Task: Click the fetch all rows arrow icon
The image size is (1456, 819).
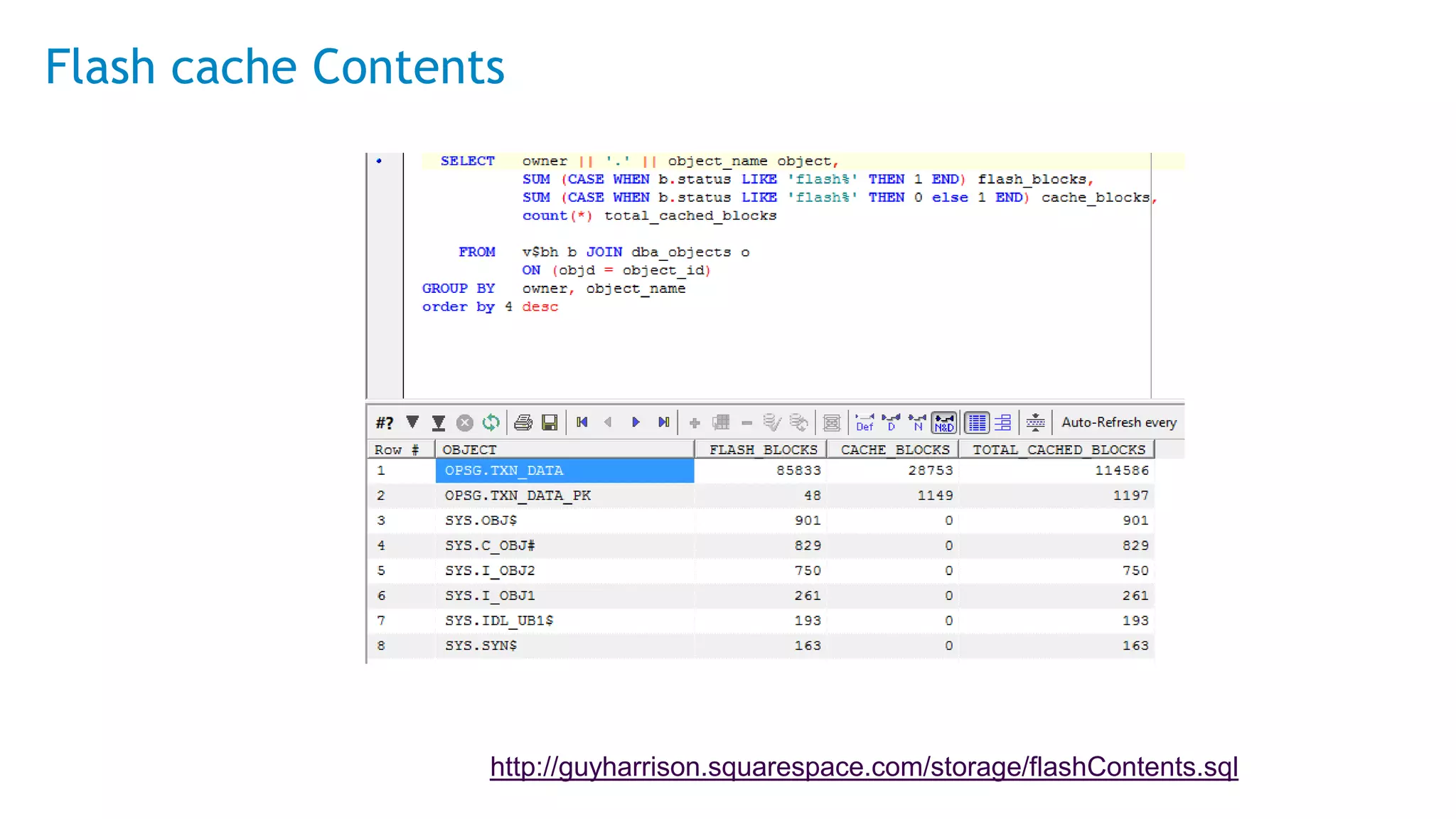Action: point(439,423)
